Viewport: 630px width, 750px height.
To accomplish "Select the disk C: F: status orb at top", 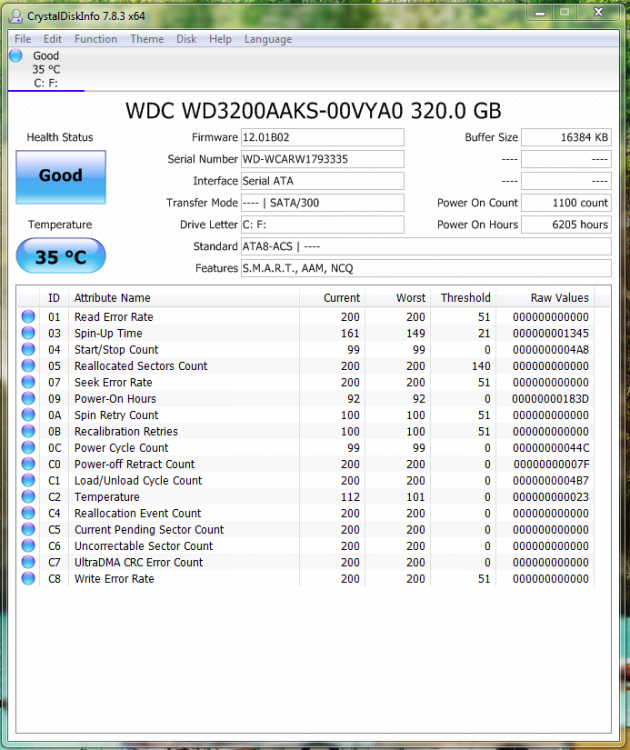I will [x=16, y=55].
